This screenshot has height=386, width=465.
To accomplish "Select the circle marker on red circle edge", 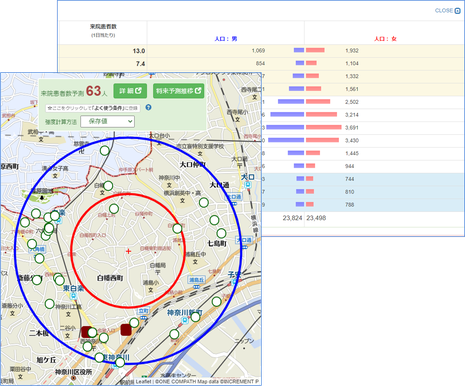I will tap(177, 228).
